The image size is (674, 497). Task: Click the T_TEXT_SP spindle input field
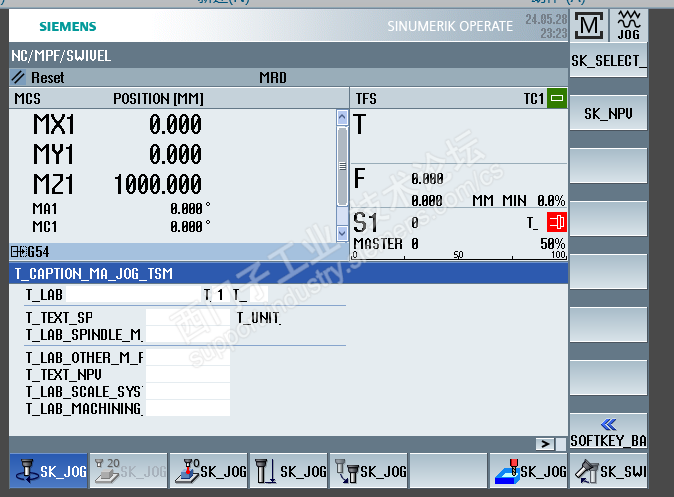[x=188, y=317]
